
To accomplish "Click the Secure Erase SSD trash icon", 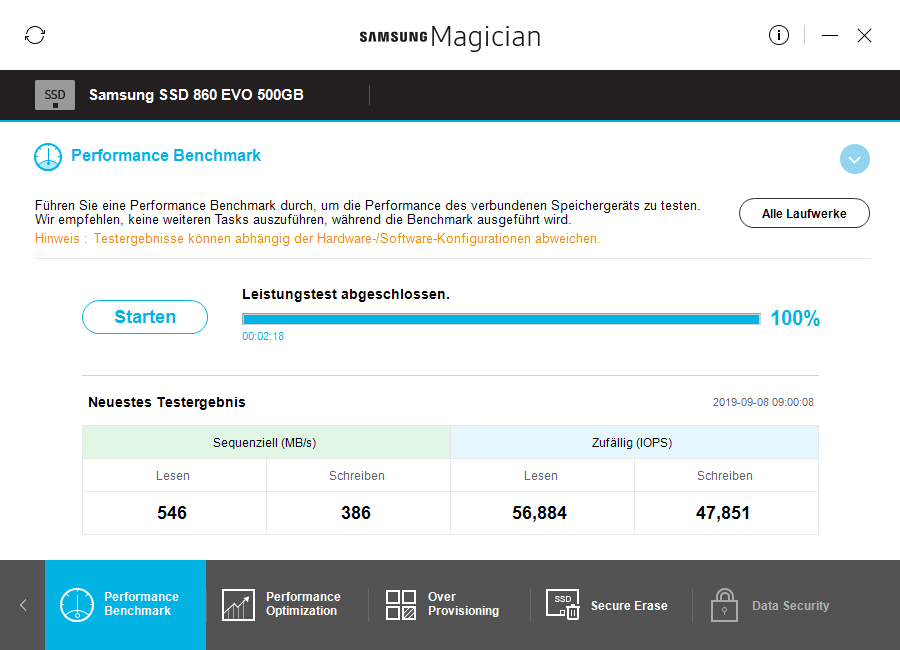I will pos(562,605).
